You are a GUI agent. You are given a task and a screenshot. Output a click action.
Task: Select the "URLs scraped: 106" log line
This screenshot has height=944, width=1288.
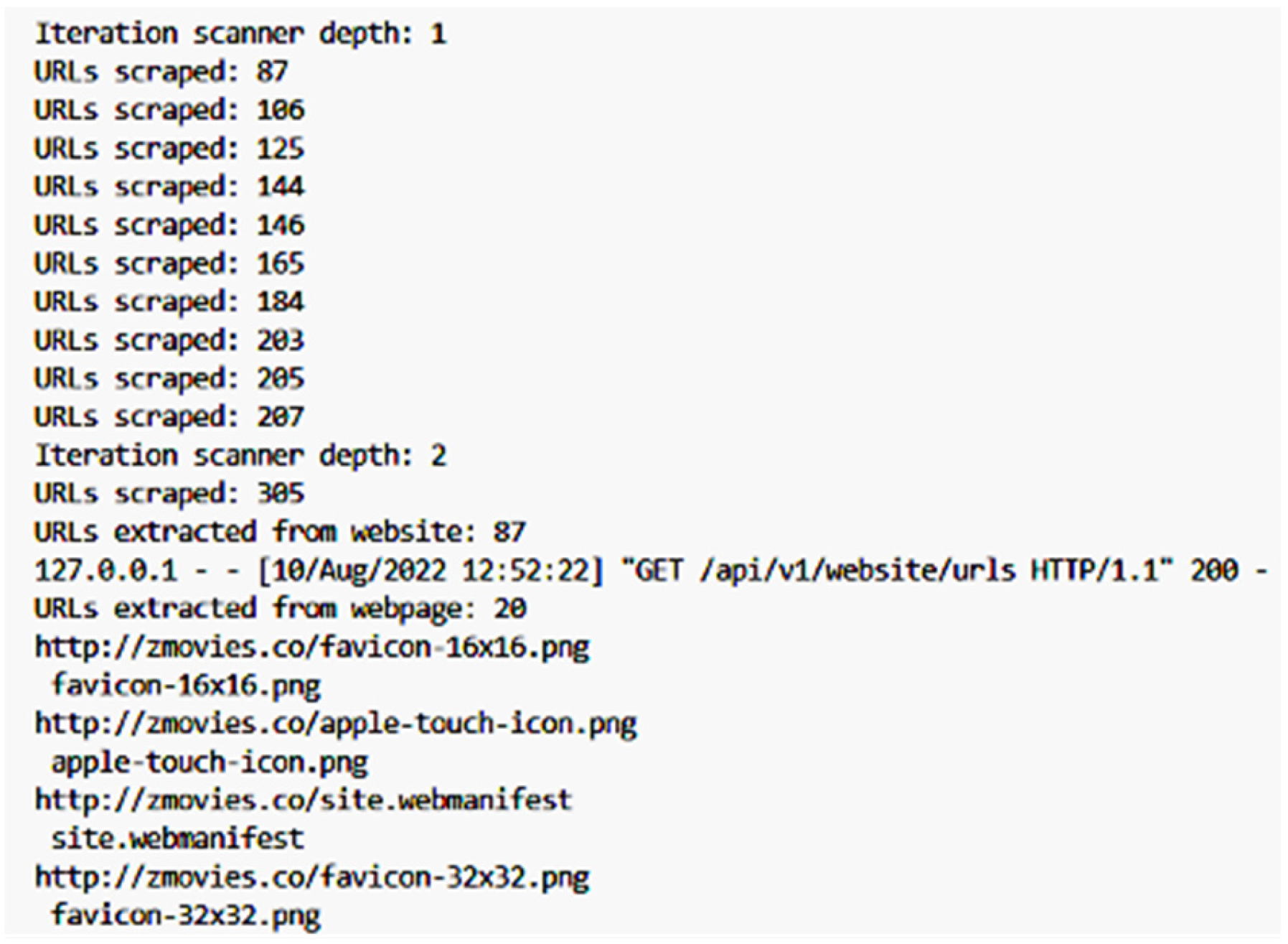coord(169,110)
